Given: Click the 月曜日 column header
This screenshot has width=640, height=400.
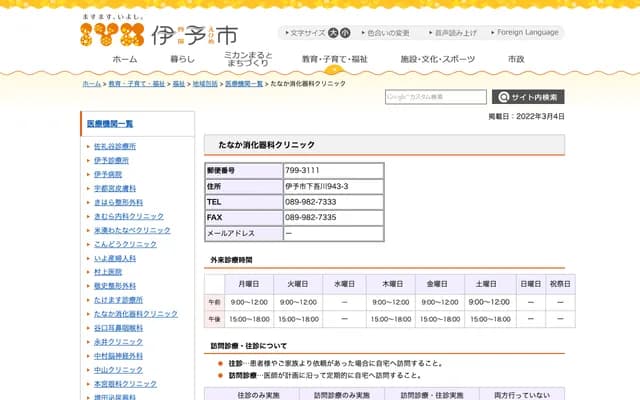Looking at the screenshot, I should (249, 284).
